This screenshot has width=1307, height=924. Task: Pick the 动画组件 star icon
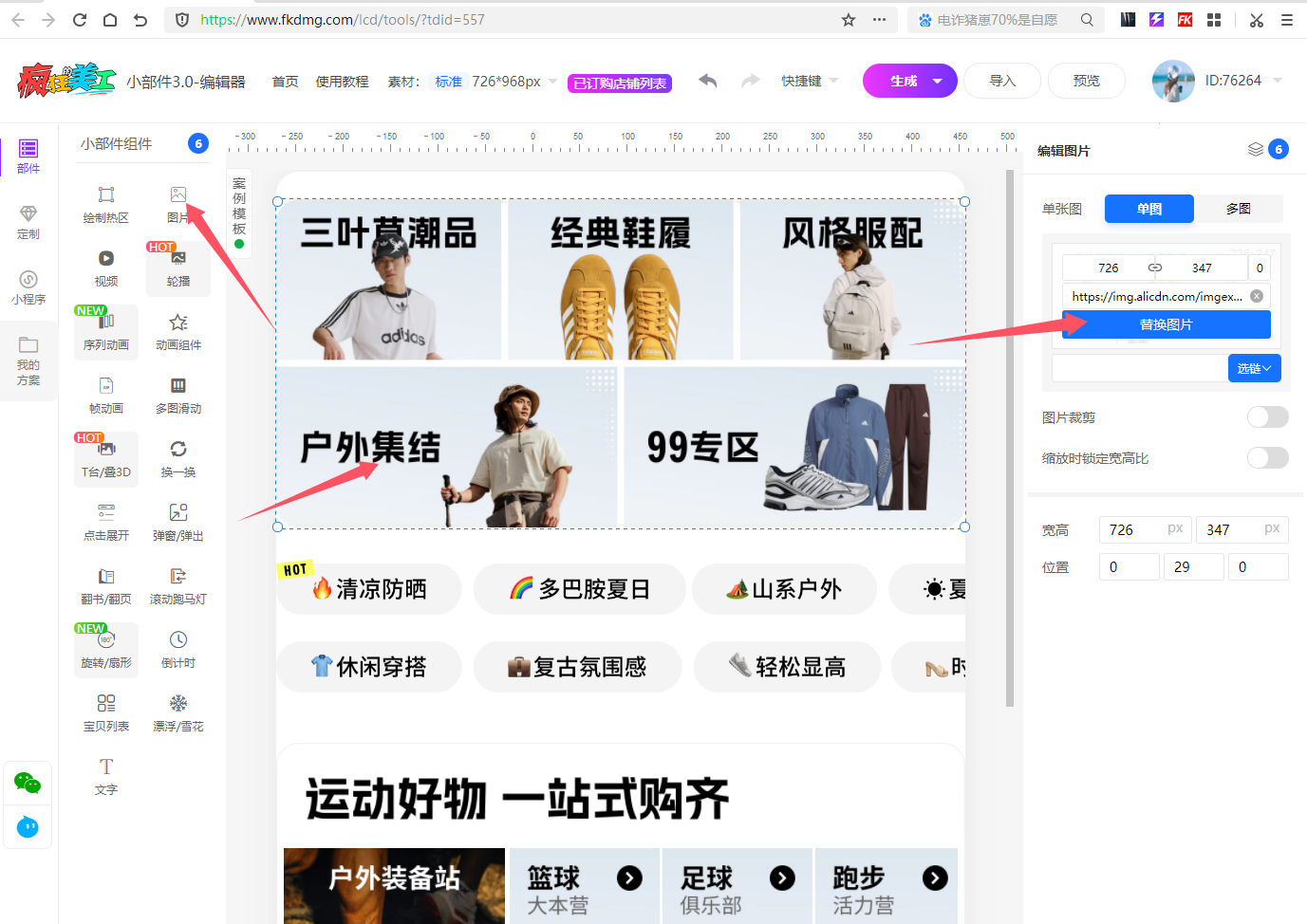pos(178,323)
